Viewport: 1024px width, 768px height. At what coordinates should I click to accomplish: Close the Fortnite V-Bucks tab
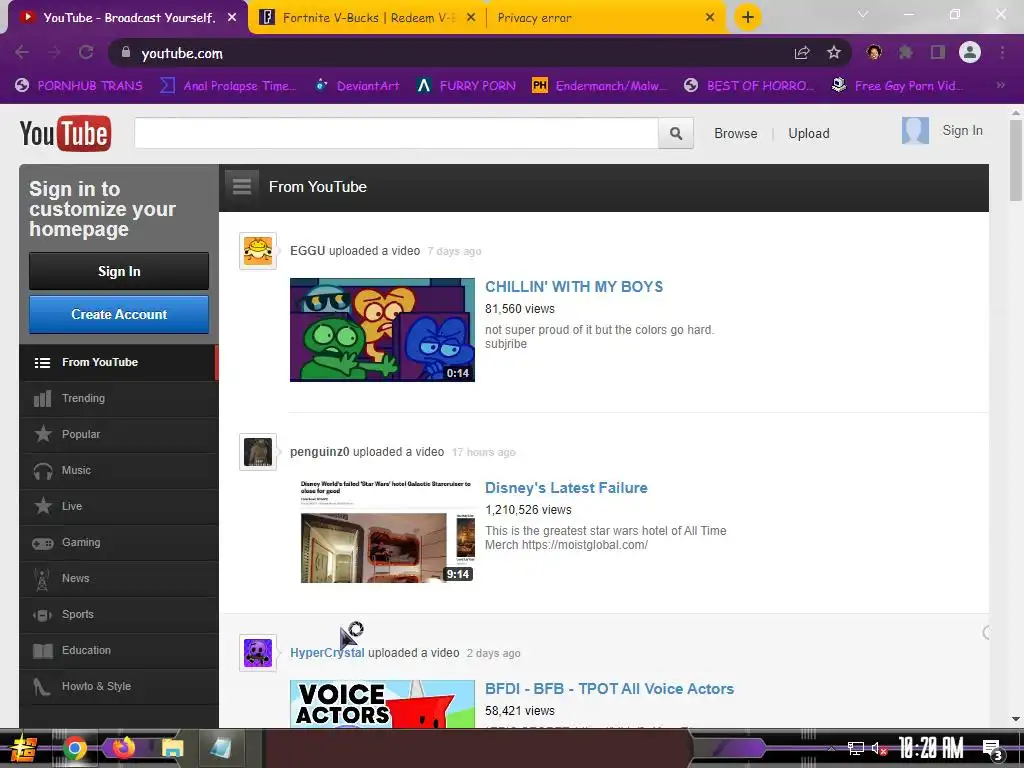[471, 18]
